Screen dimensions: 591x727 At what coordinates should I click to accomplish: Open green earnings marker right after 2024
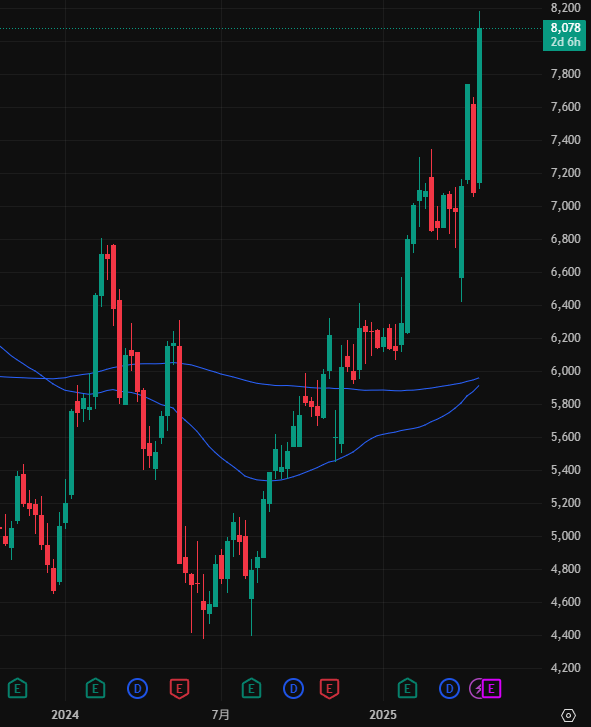click(x=95, y=689)
